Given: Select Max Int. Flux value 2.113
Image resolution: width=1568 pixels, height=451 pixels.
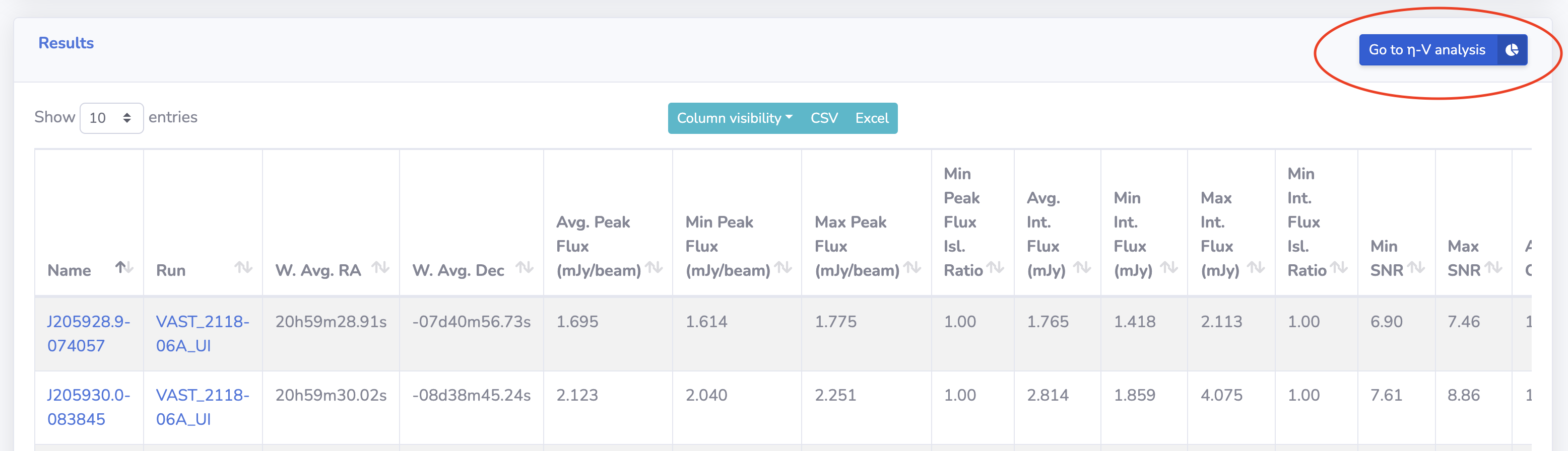Looking at the screenshot, I should [x=1221, y=322].
